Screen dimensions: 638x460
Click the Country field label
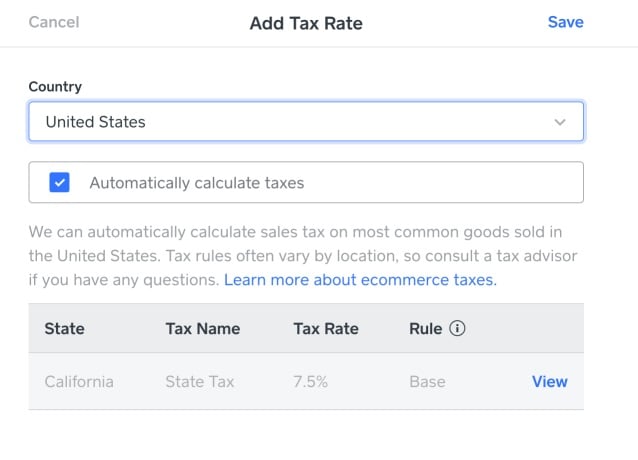pos(55,86)
